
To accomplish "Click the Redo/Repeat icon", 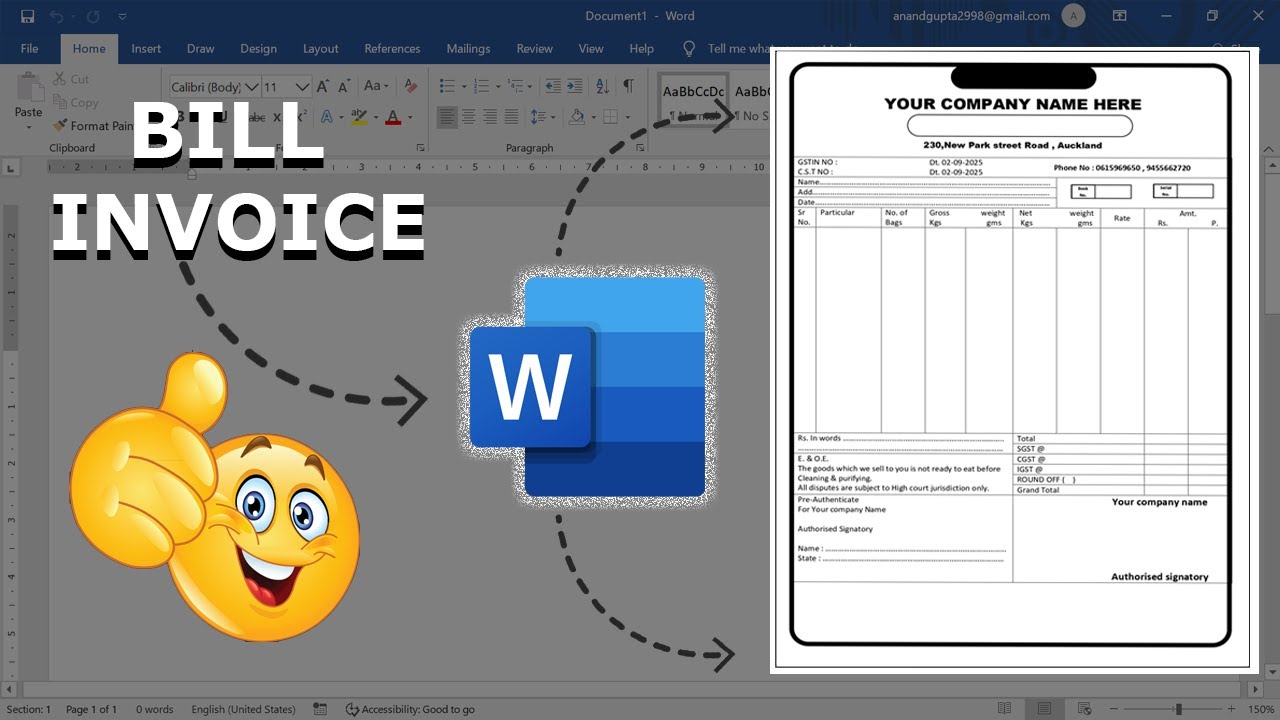I will point(93,17).
